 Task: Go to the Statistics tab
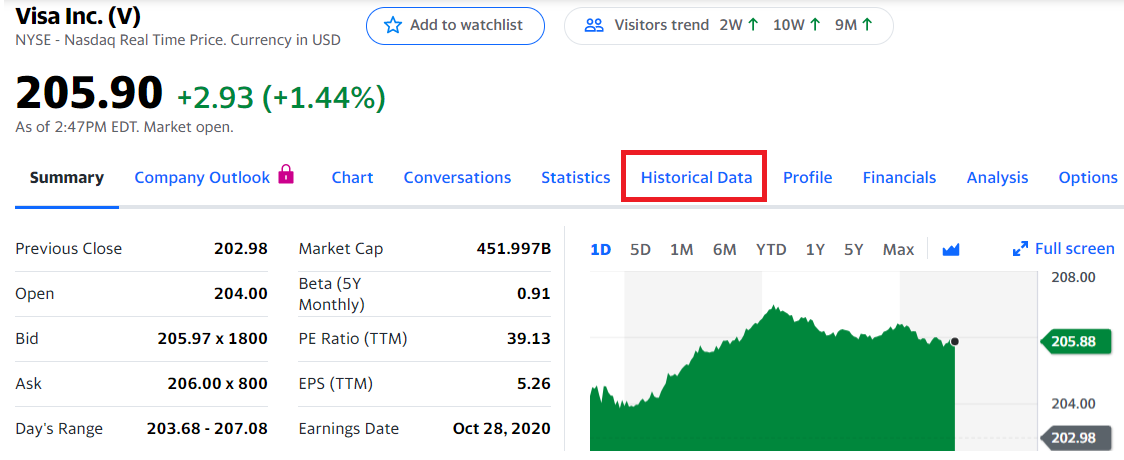click(x=576, y=178)
